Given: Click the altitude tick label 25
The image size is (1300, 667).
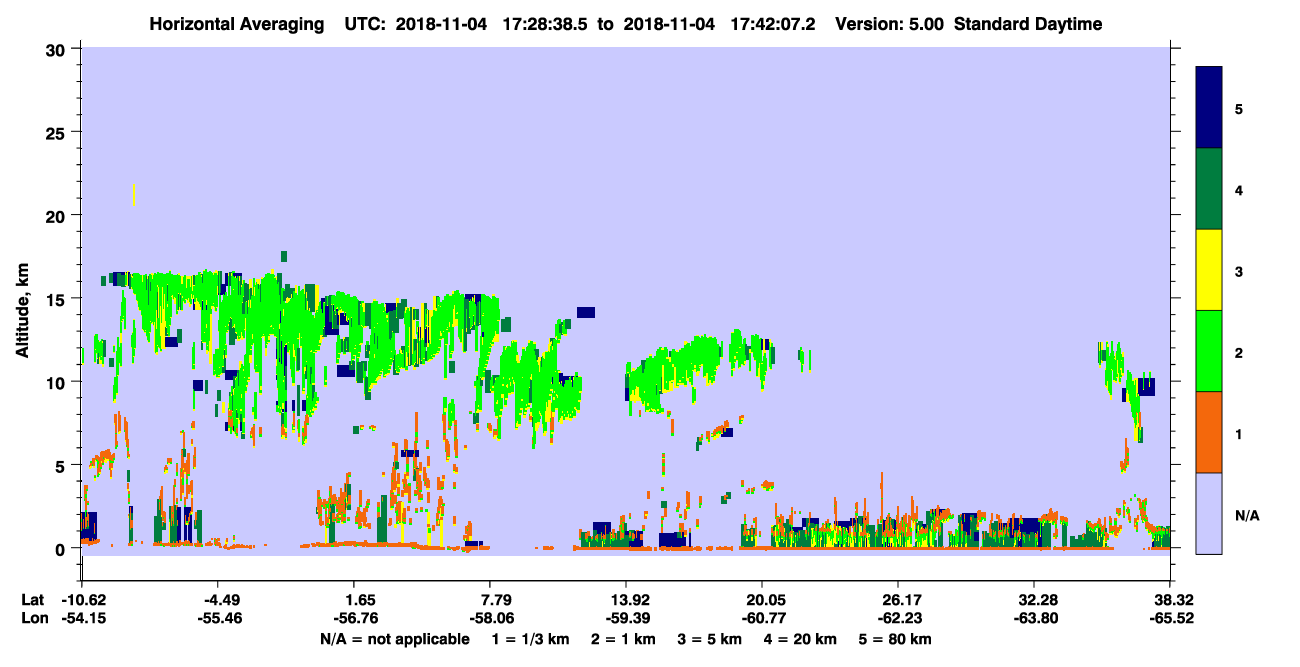Looking at the screenshot, I should pos(58,132).
